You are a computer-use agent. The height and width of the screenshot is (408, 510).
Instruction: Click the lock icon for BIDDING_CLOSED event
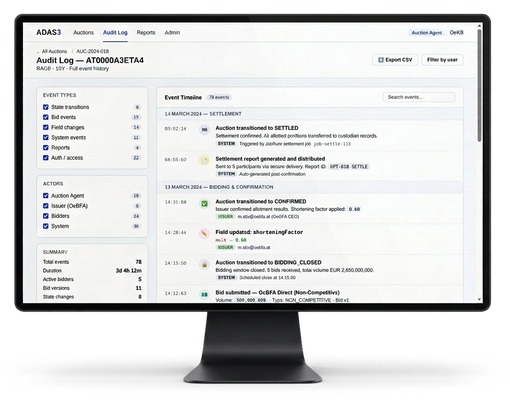coord(204,264)
